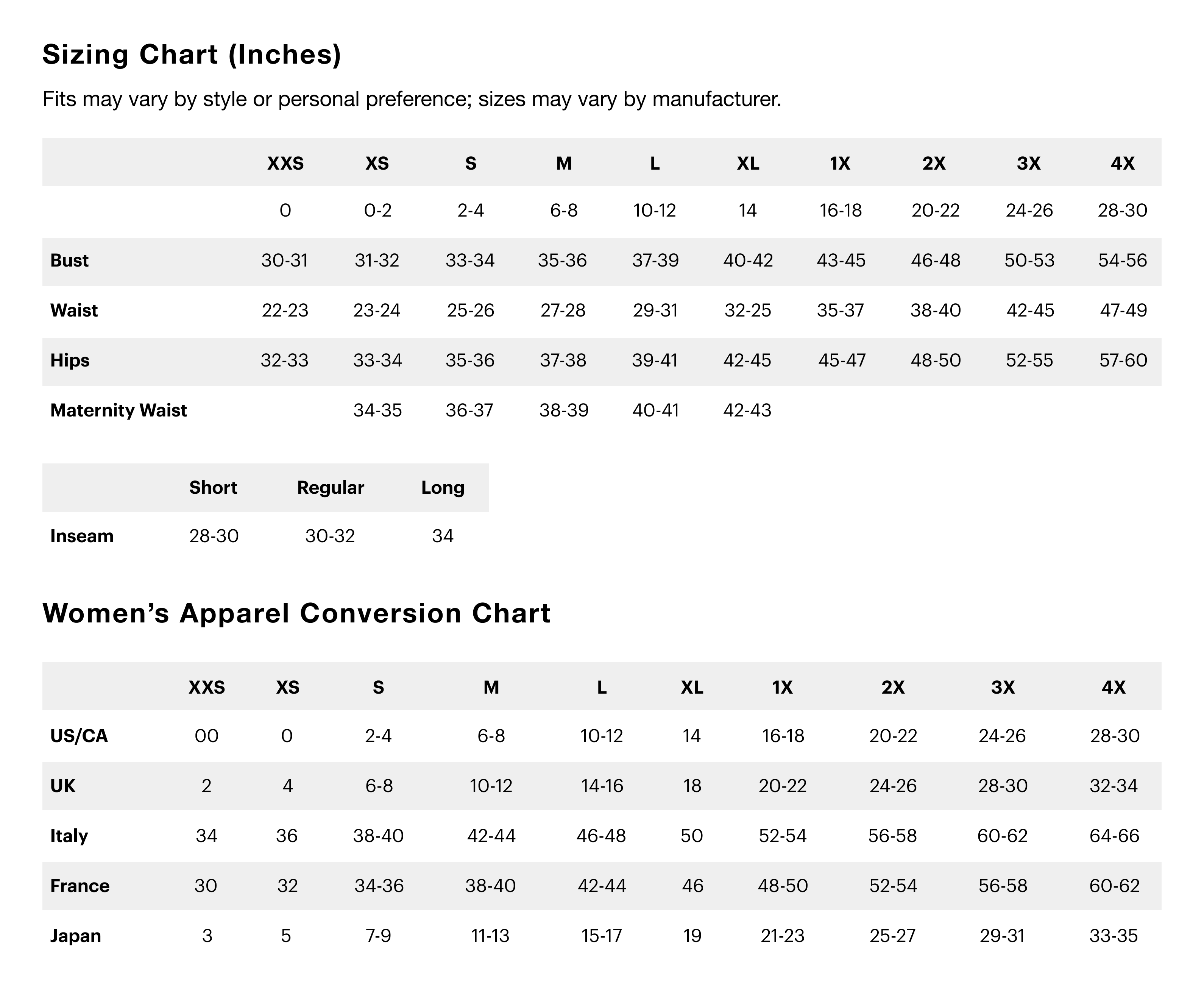This screenshot has height=995, width=1204.
Task: Click the Short inseam column header
Action: point(213,488)
